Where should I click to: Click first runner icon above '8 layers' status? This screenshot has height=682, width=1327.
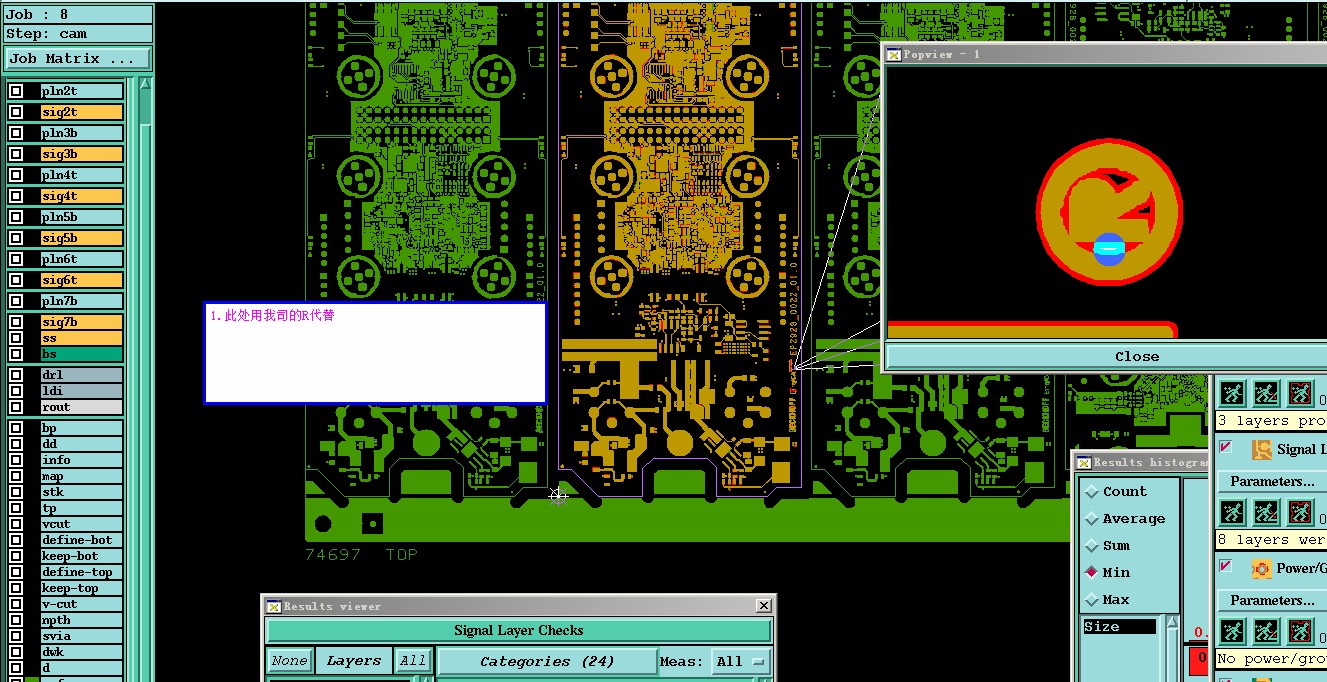tap(1233, 514)
